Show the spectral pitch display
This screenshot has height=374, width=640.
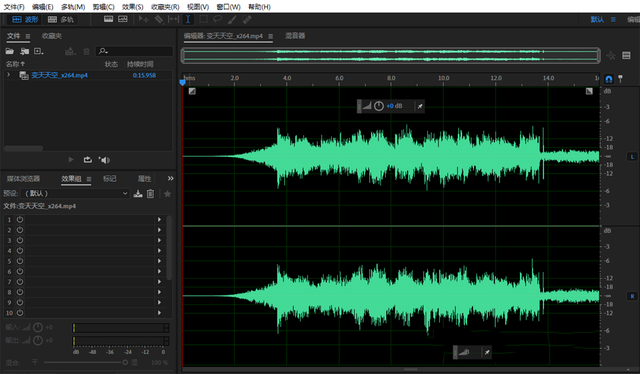point(123,19)
